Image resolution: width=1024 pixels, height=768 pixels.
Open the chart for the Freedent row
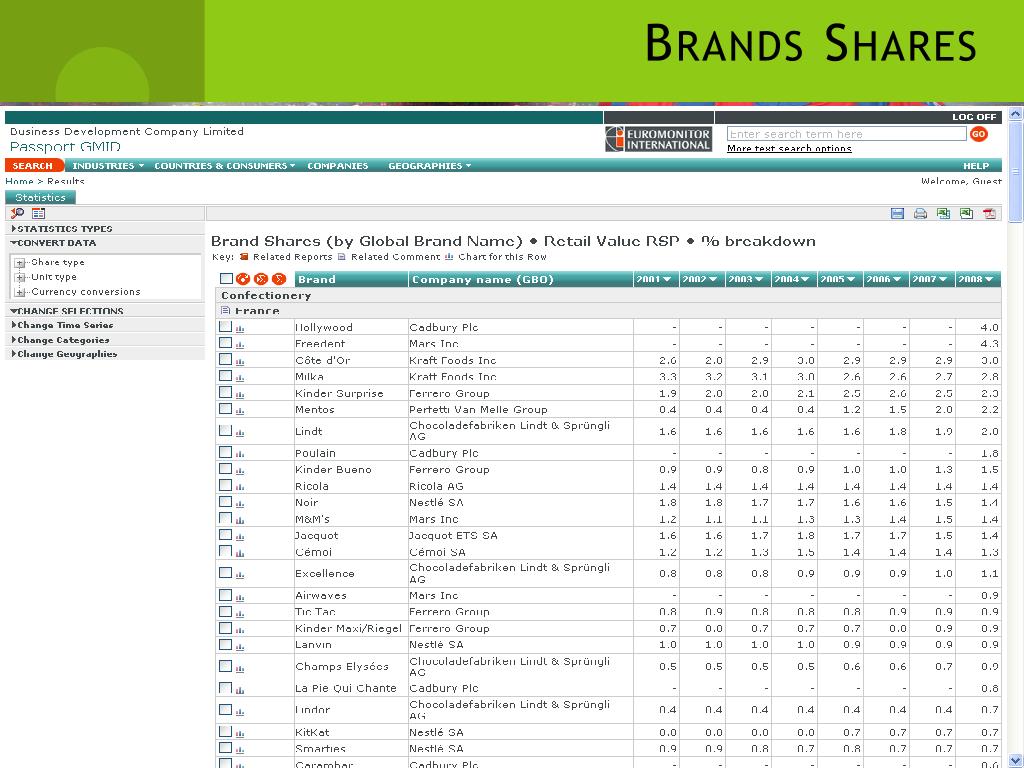coord(240,345)
